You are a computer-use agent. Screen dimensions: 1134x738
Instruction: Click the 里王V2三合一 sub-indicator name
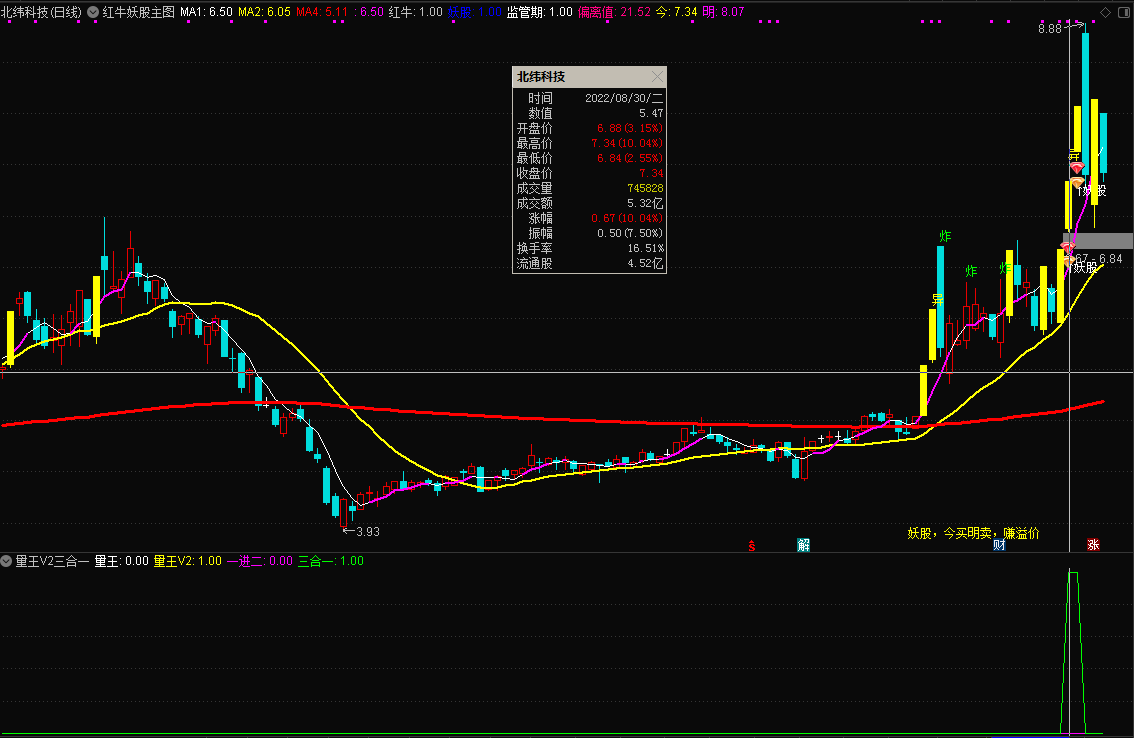pyautogui.click(x=52, y=561)
